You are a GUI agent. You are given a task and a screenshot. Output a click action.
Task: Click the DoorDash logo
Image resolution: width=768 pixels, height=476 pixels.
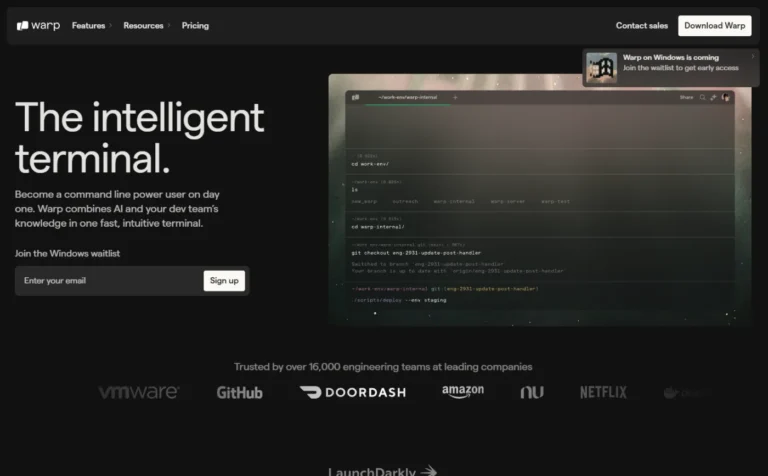353,392
